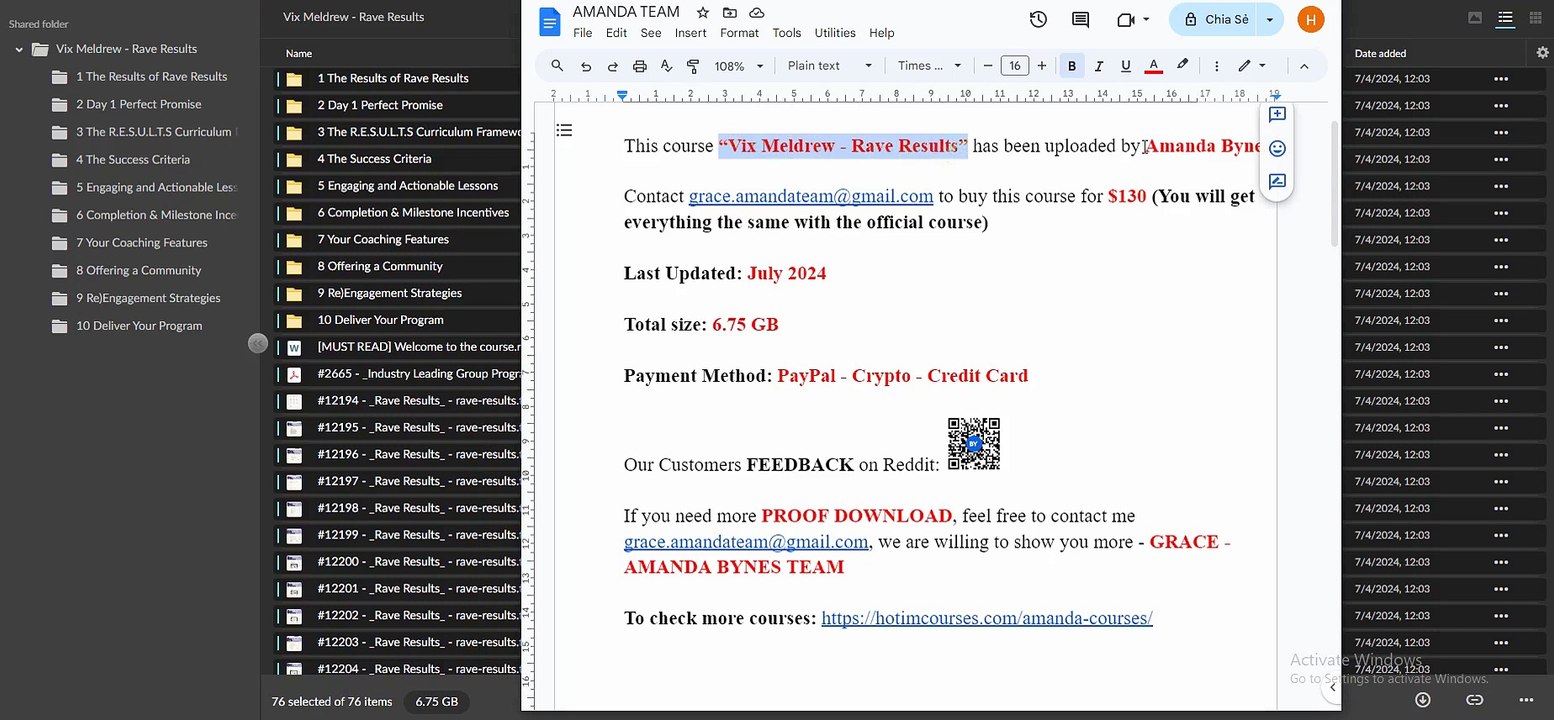Move document to another folder icon

pyautogui.click(x=730, y=13)
